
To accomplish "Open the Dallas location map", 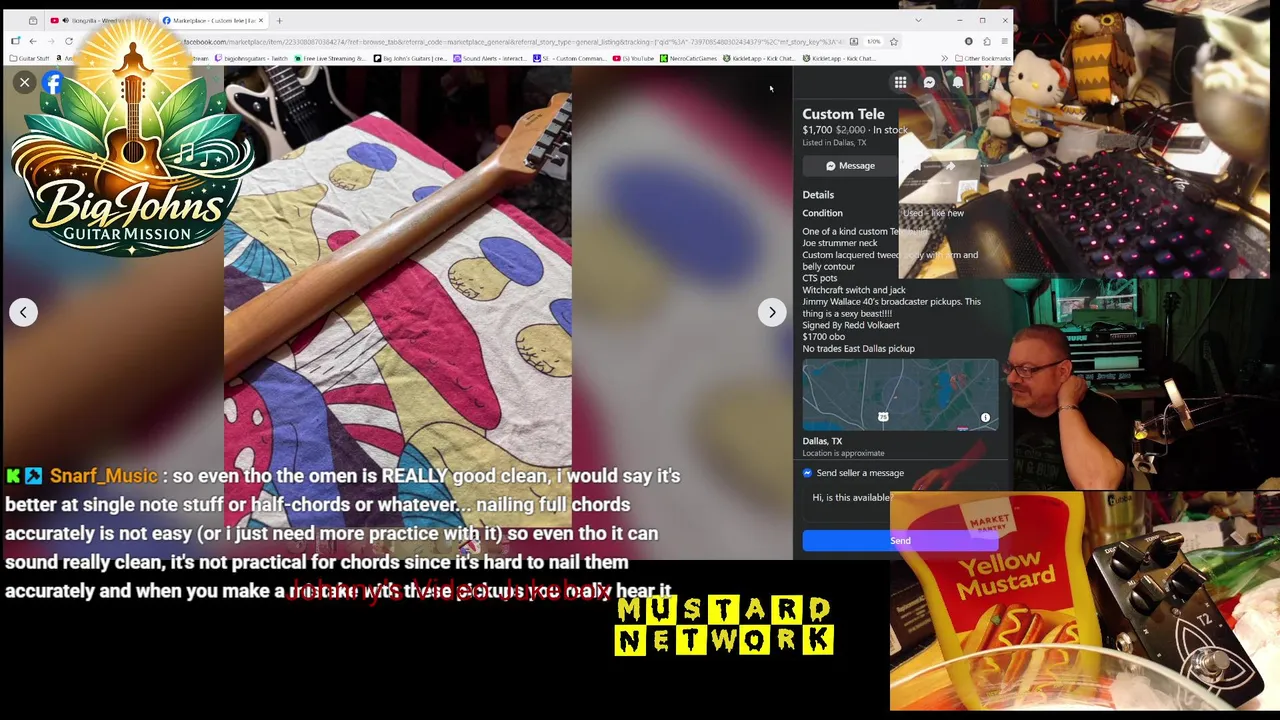I will pos(900,396).
